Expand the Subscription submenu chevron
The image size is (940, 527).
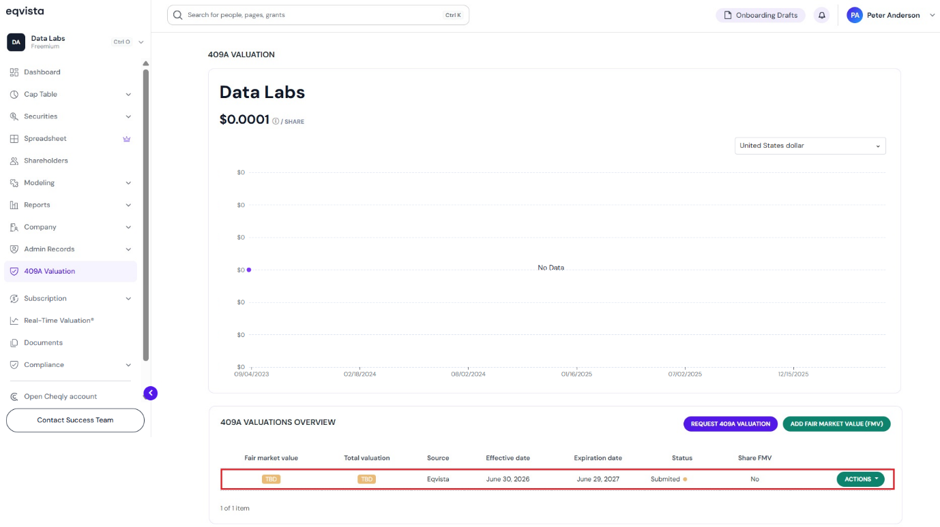tap(128, 299)
